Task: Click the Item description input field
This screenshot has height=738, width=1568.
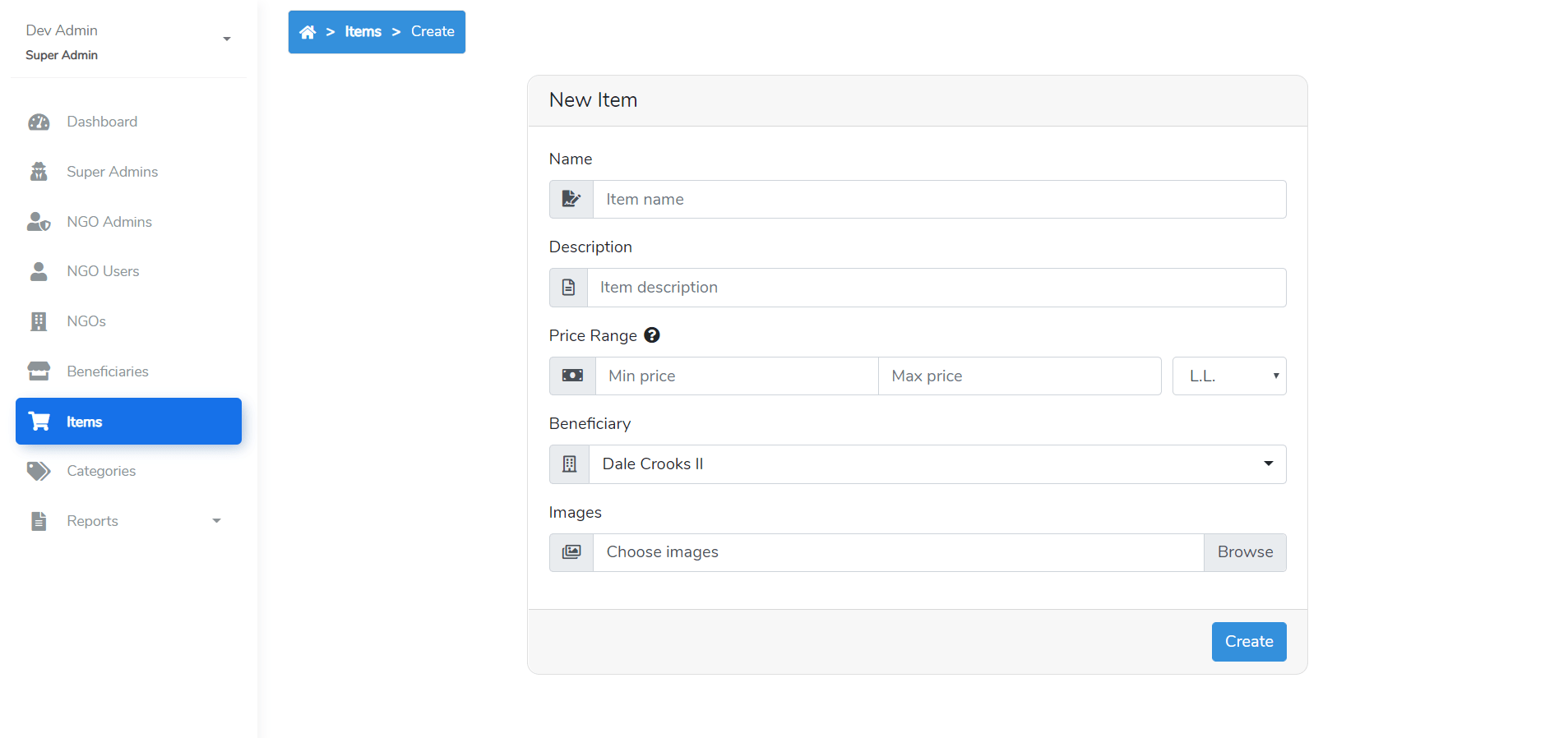Action: [x=936, y=288]
